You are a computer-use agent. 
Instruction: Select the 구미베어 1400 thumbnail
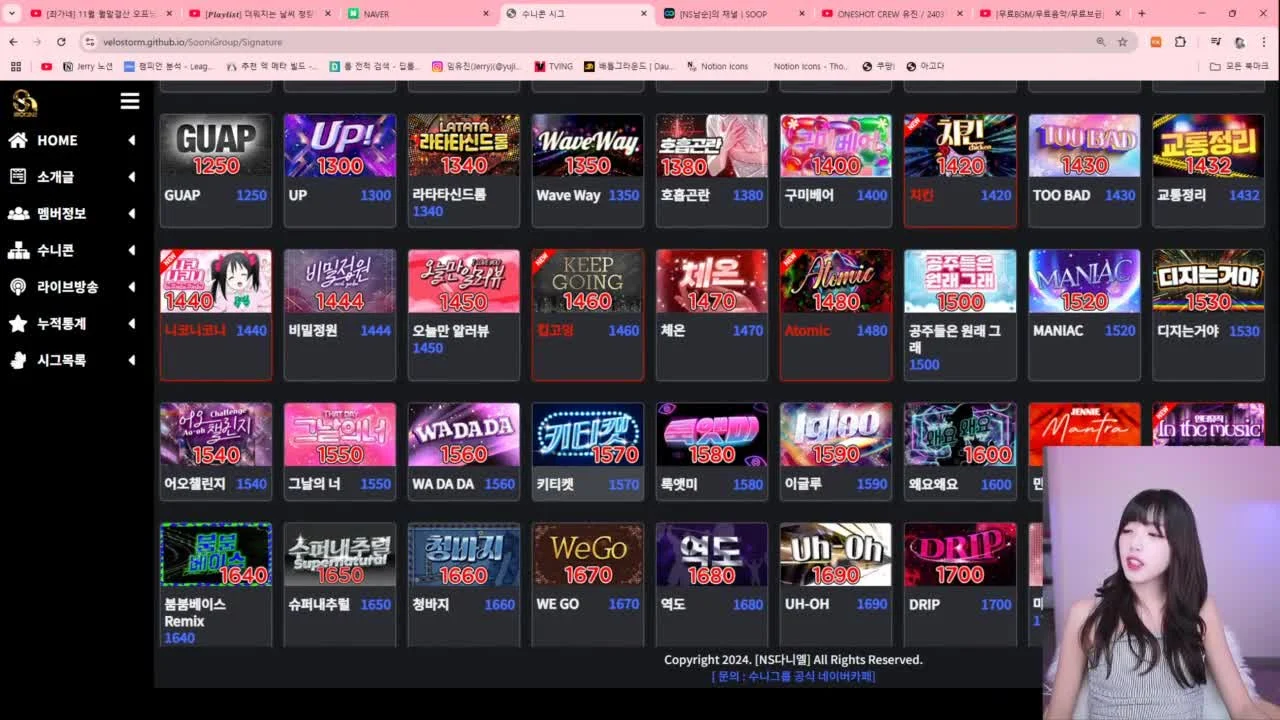tap(836, 146)
